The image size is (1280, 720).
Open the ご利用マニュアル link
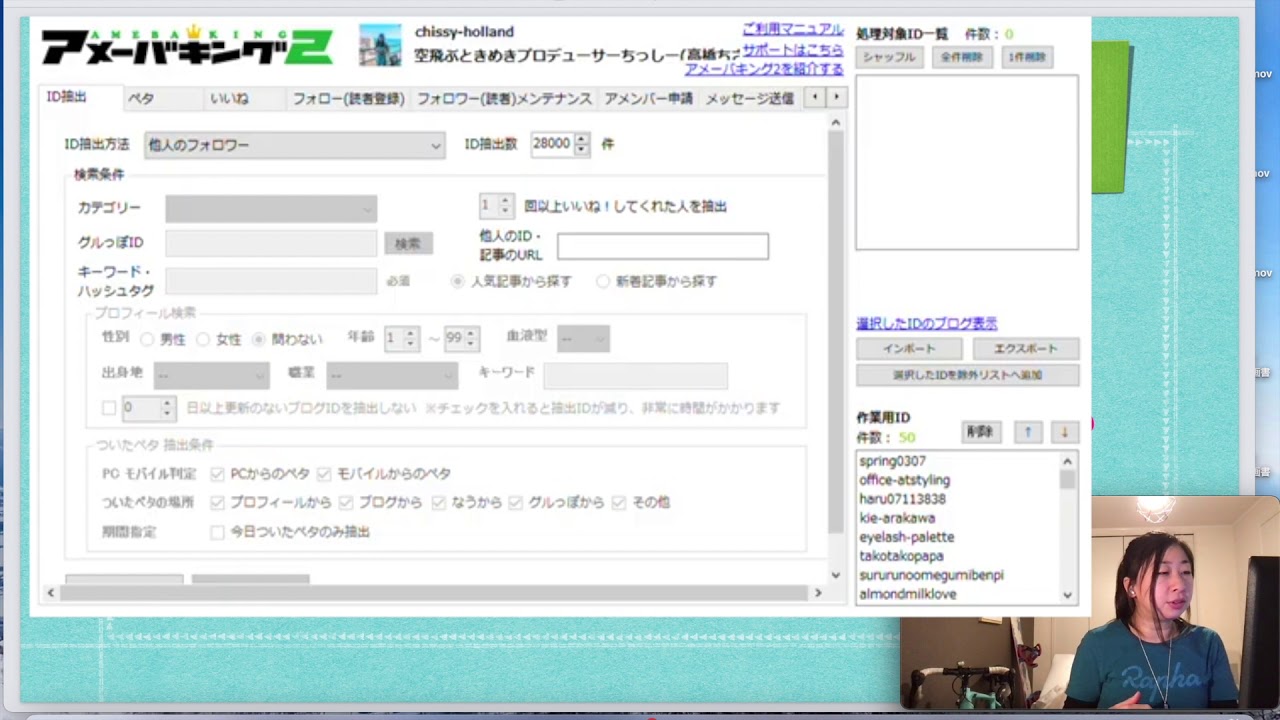point(792,30)
